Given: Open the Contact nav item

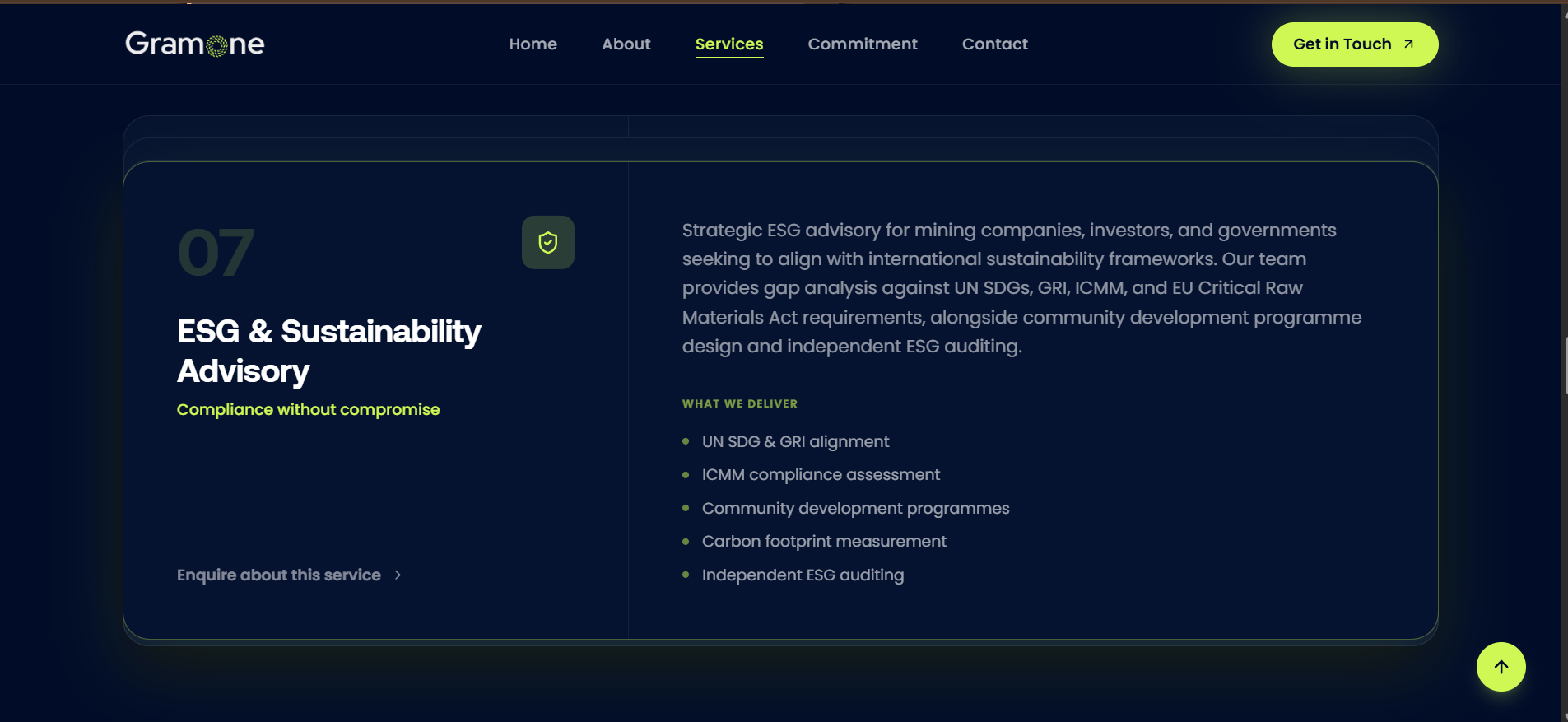Looking at the screenshot, I should pyautogui.click(x=995, y=44).
